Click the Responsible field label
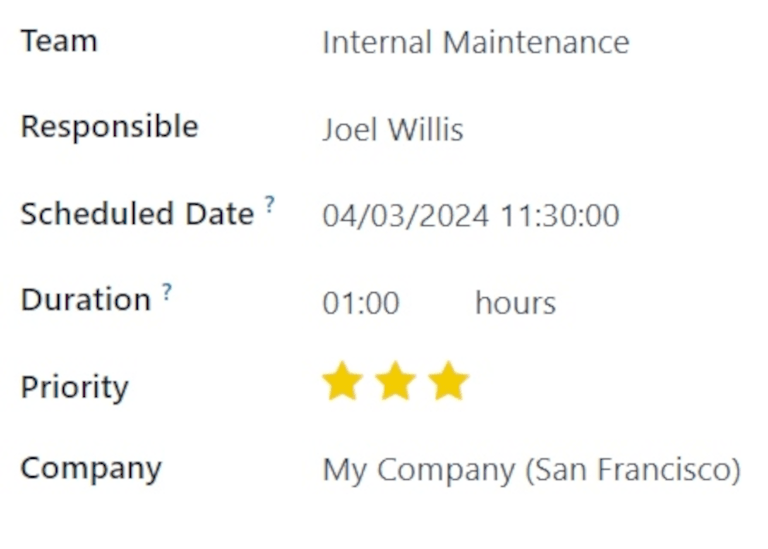This screenshot has height=549, width=768. 109,128
